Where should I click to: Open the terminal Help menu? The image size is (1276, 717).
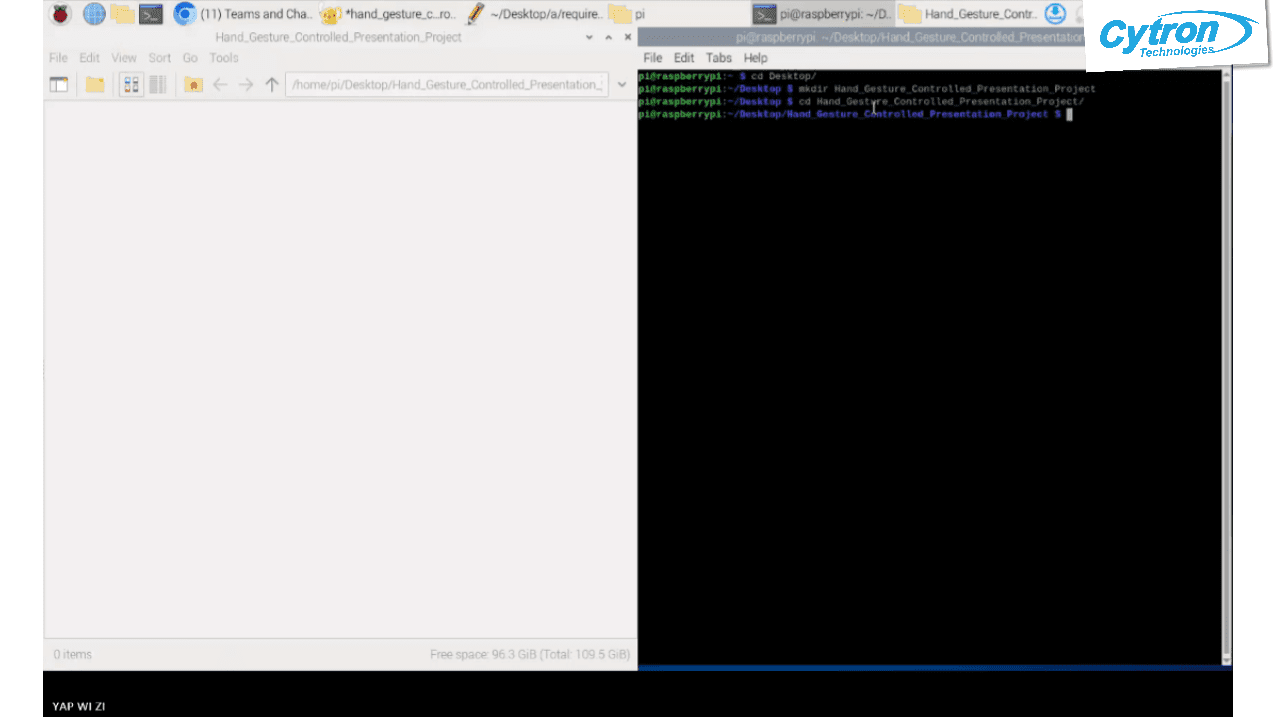tap(756, 58)
